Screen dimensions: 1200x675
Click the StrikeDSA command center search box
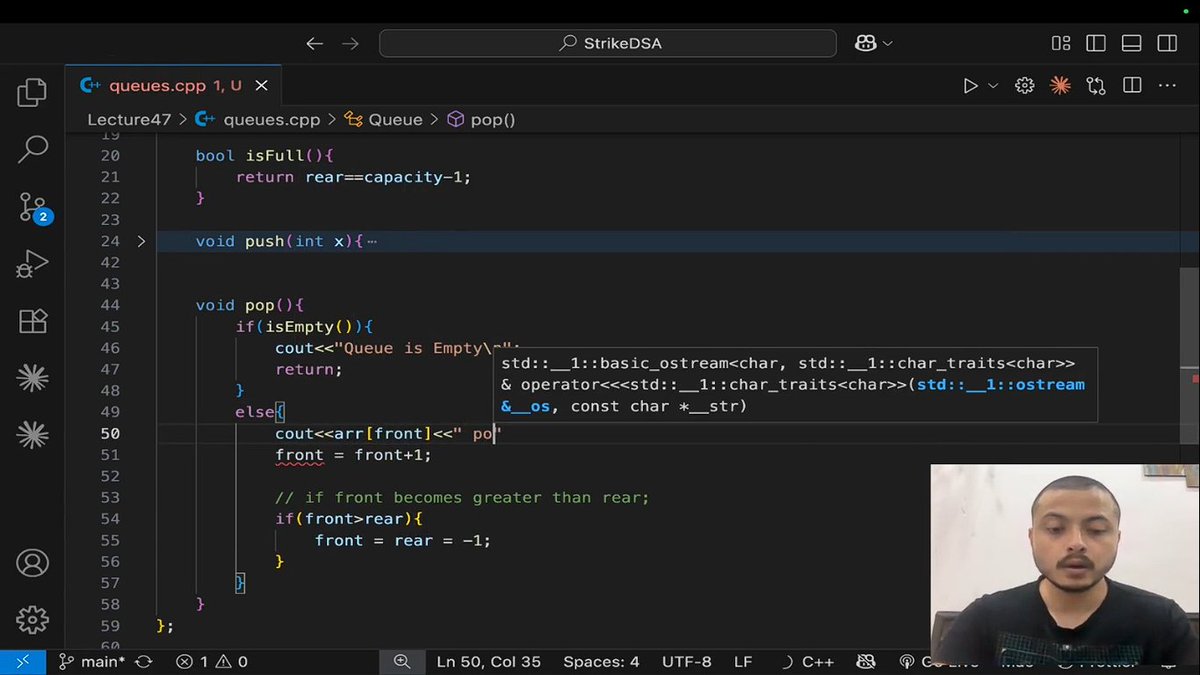tap(610, 43)
